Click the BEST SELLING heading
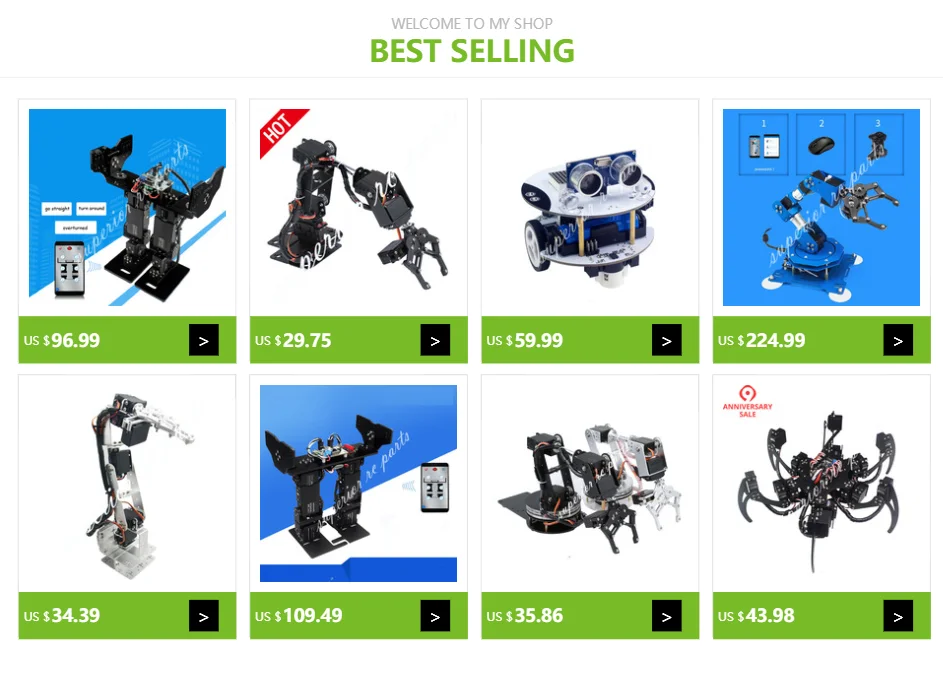 [472, 51]
